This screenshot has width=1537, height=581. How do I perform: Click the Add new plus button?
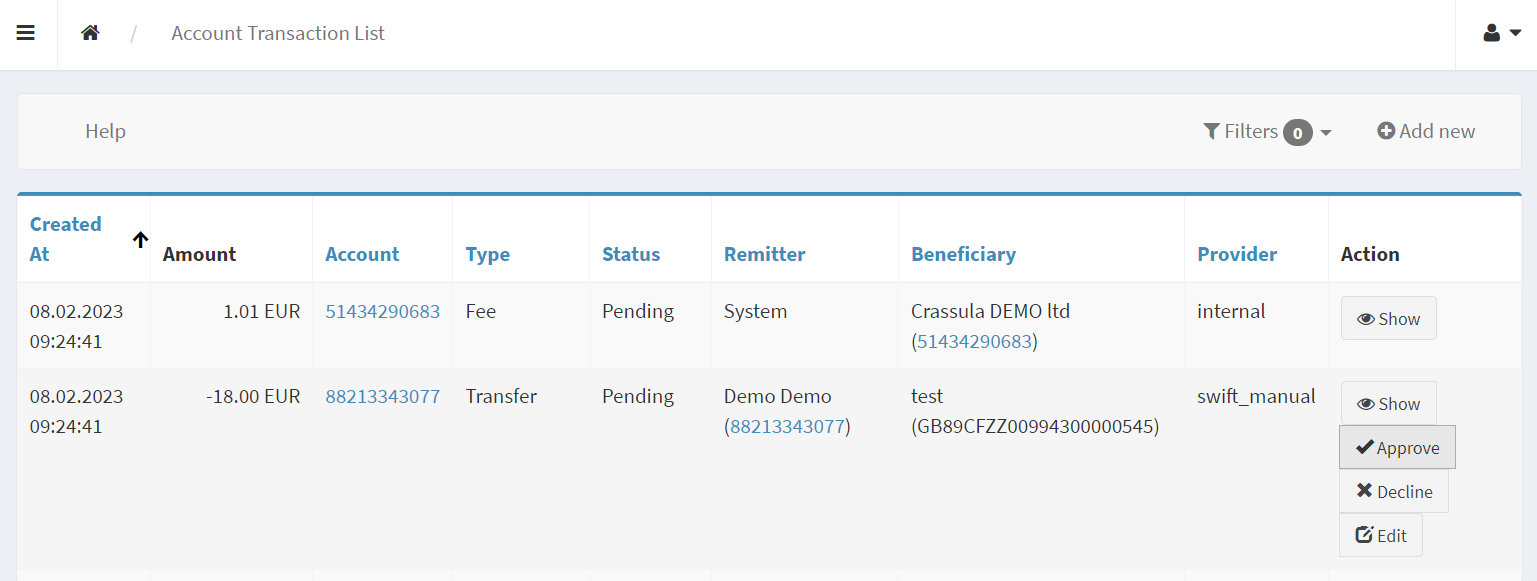pyautogui.click(x=1426, y=131)
